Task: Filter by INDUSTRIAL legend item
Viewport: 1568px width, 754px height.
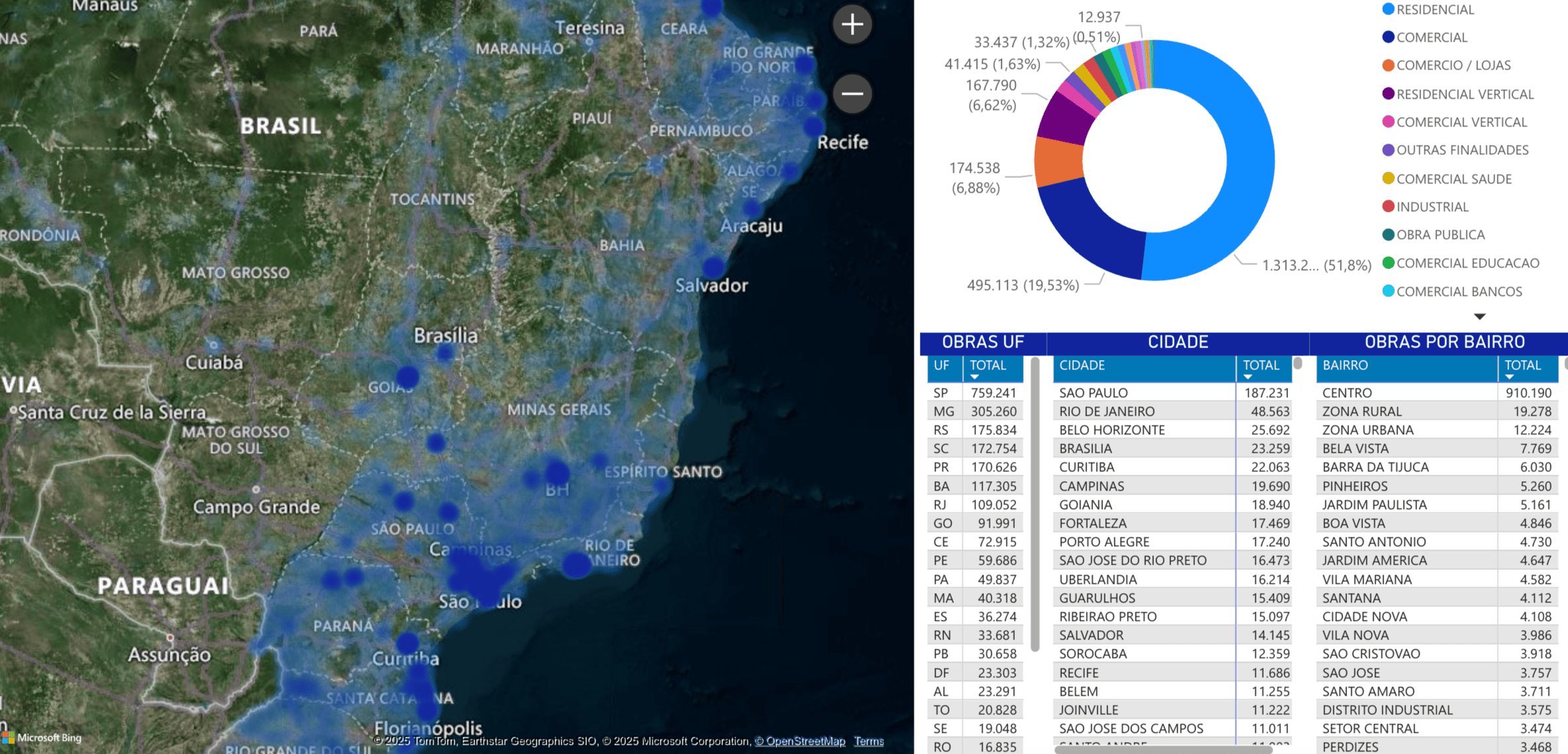Action: 1425,207
